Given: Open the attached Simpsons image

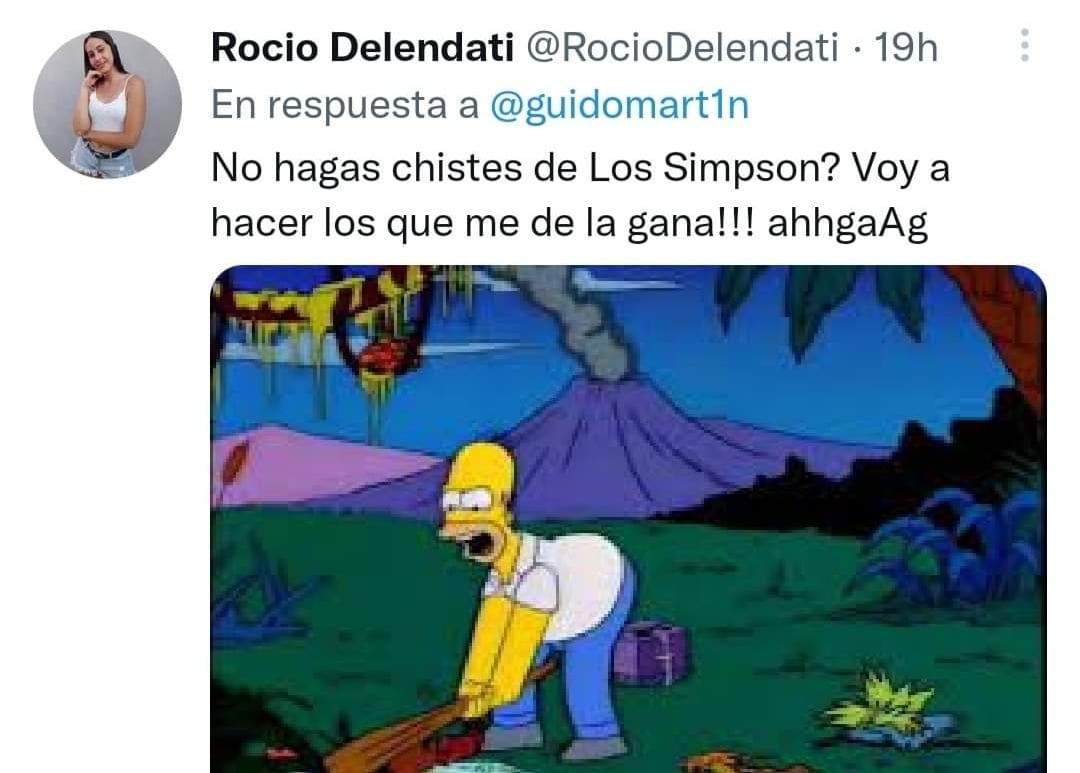Looking at the screenshot, I should click(x=628, y=519).
